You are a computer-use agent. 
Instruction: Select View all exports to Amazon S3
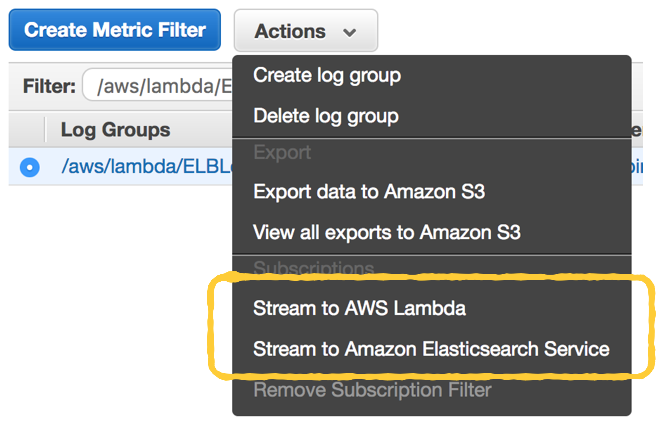coord(387,233)
